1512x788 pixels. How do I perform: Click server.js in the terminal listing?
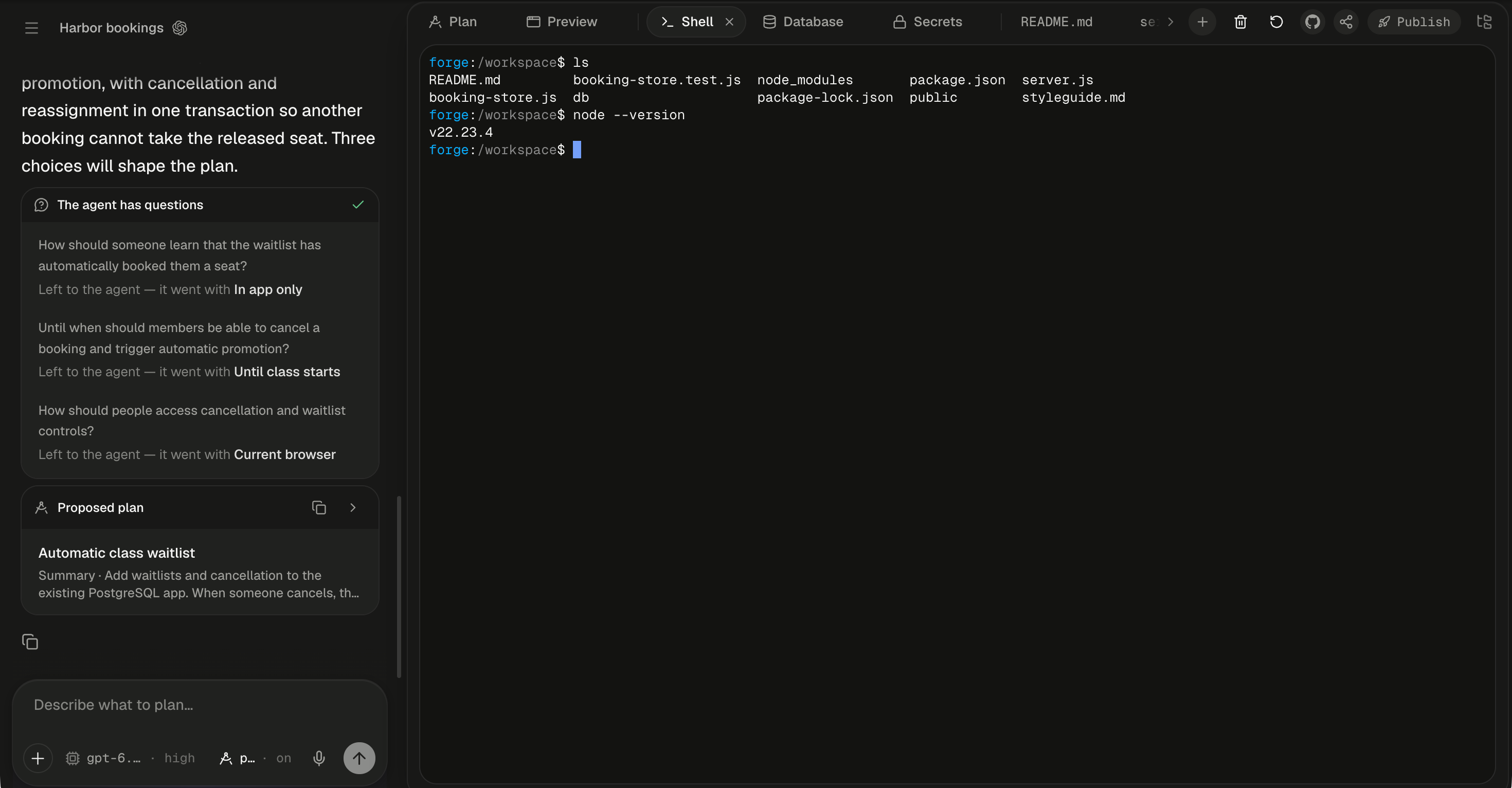(x=1057, y=80)
